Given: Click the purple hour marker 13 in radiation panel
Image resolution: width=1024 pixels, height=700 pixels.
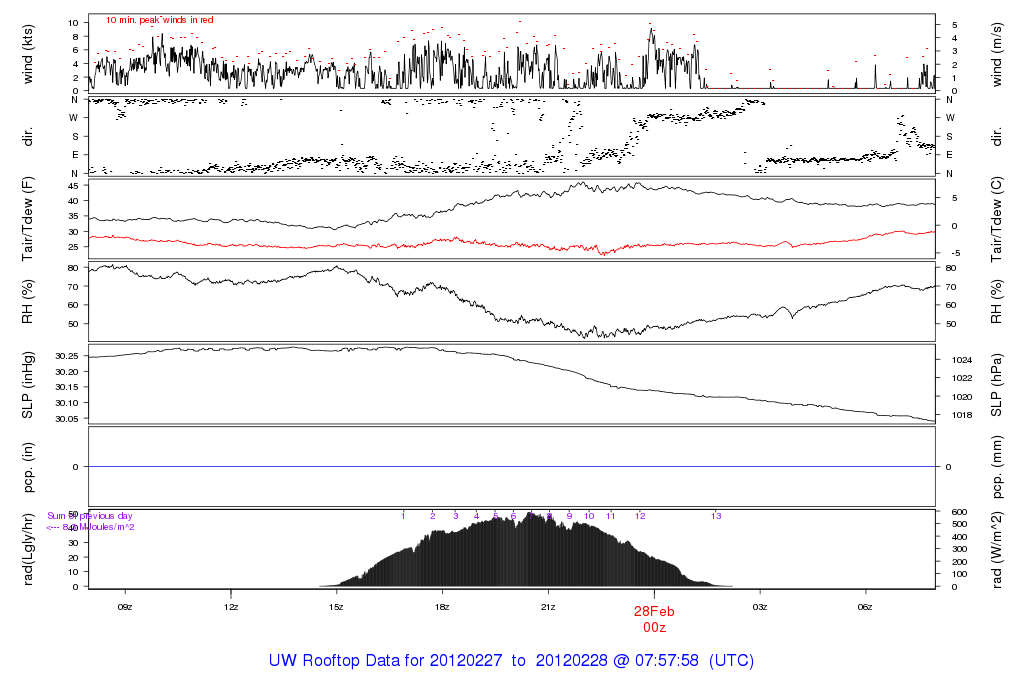Looking at the screenshot, I should (716, 516).
